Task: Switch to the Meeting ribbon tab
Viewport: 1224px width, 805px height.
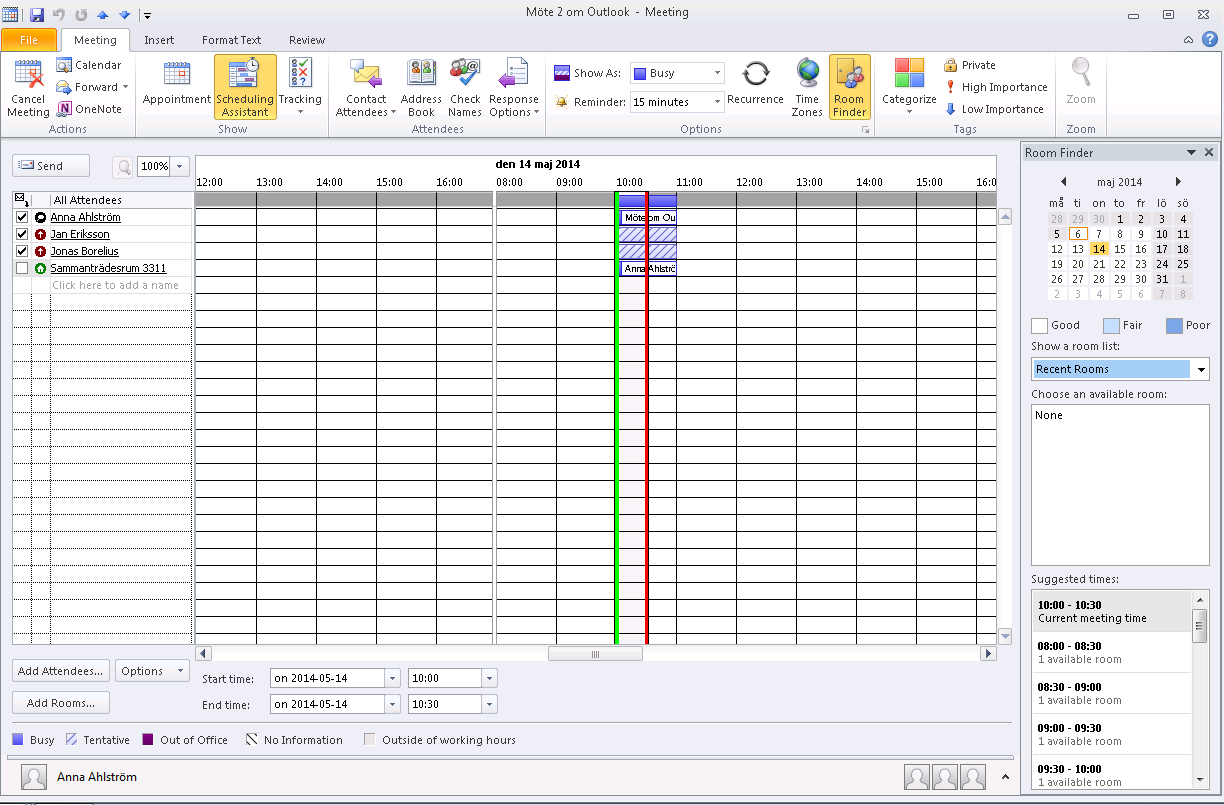Action: tap(95, 40)
